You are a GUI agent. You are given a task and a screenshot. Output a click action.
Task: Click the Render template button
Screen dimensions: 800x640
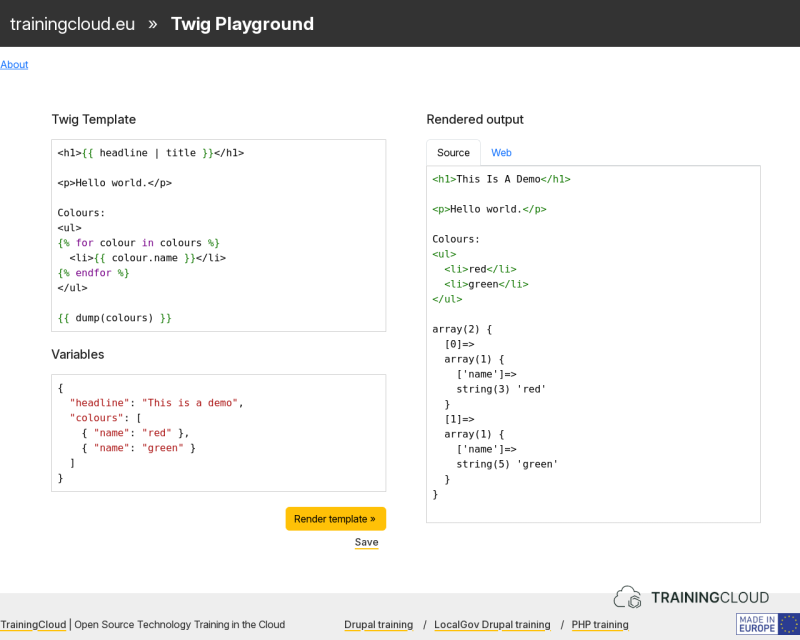pyautogui.click(x=335, y=519)
